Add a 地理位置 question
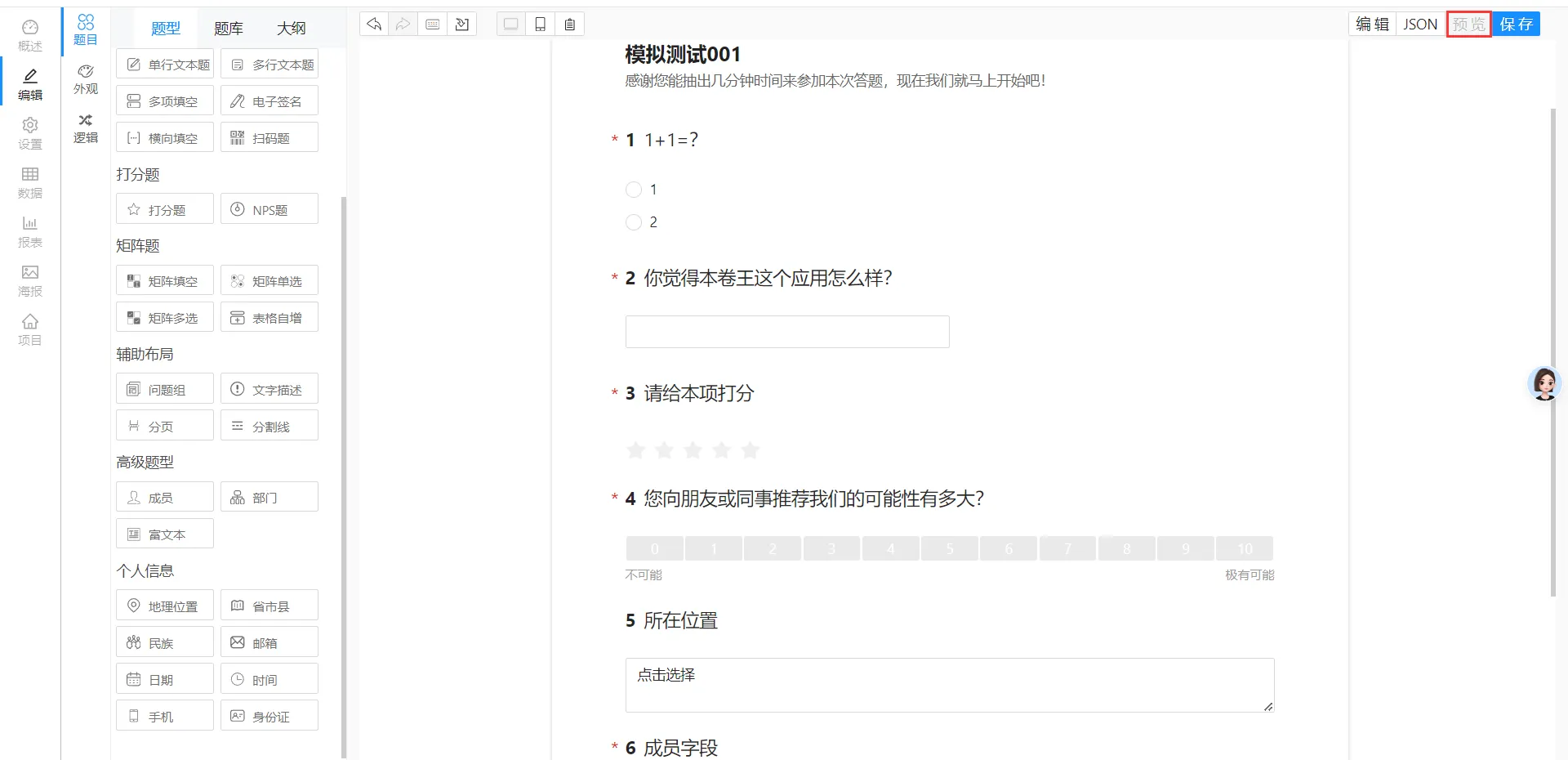 point(165,606)
